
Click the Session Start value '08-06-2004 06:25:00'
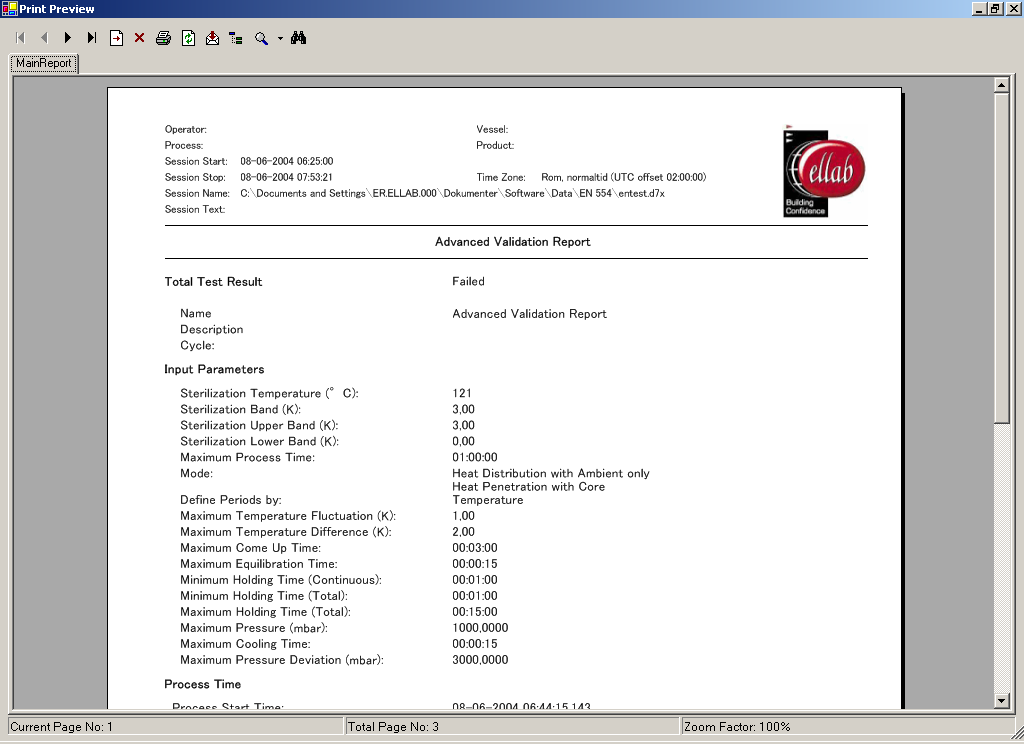287,161
